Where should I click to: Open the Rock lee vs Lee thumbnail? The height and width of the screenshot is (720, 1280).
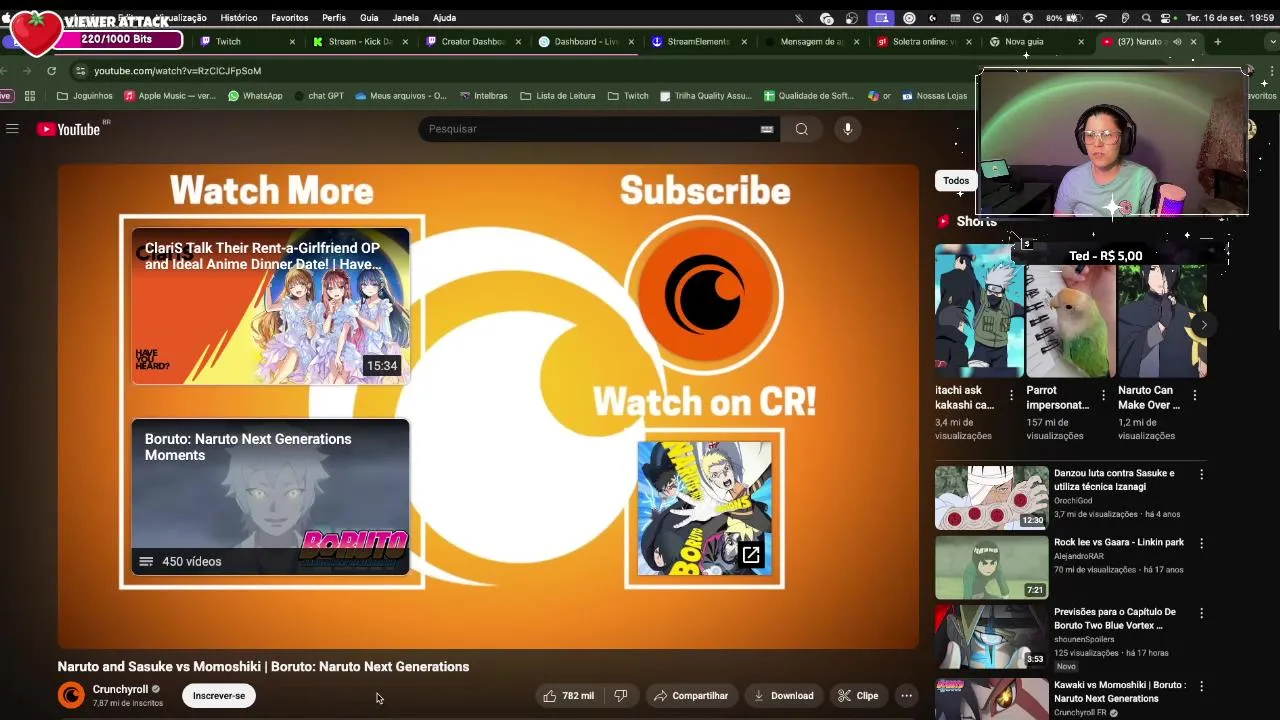click(991, 567)
